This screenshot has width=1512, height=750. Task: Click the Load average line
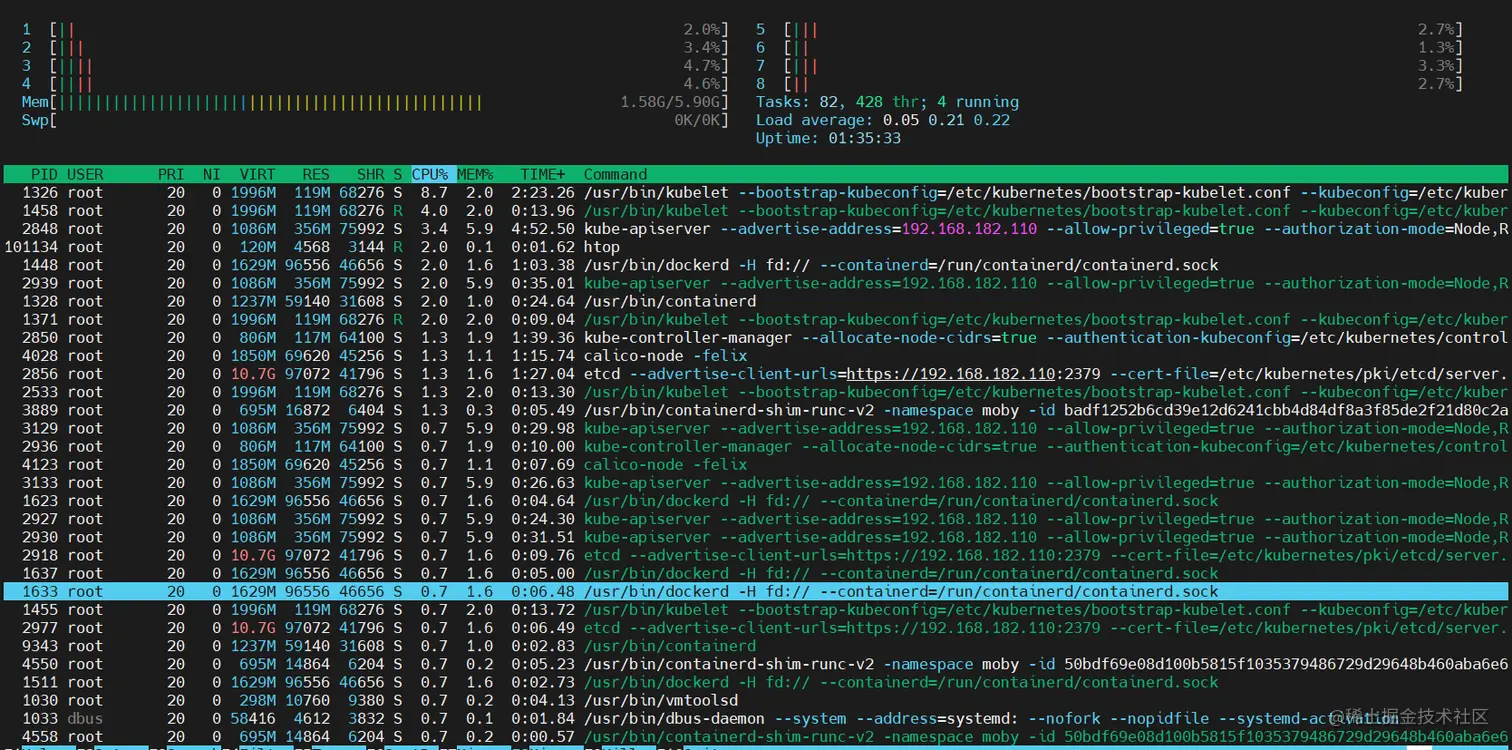883,120
